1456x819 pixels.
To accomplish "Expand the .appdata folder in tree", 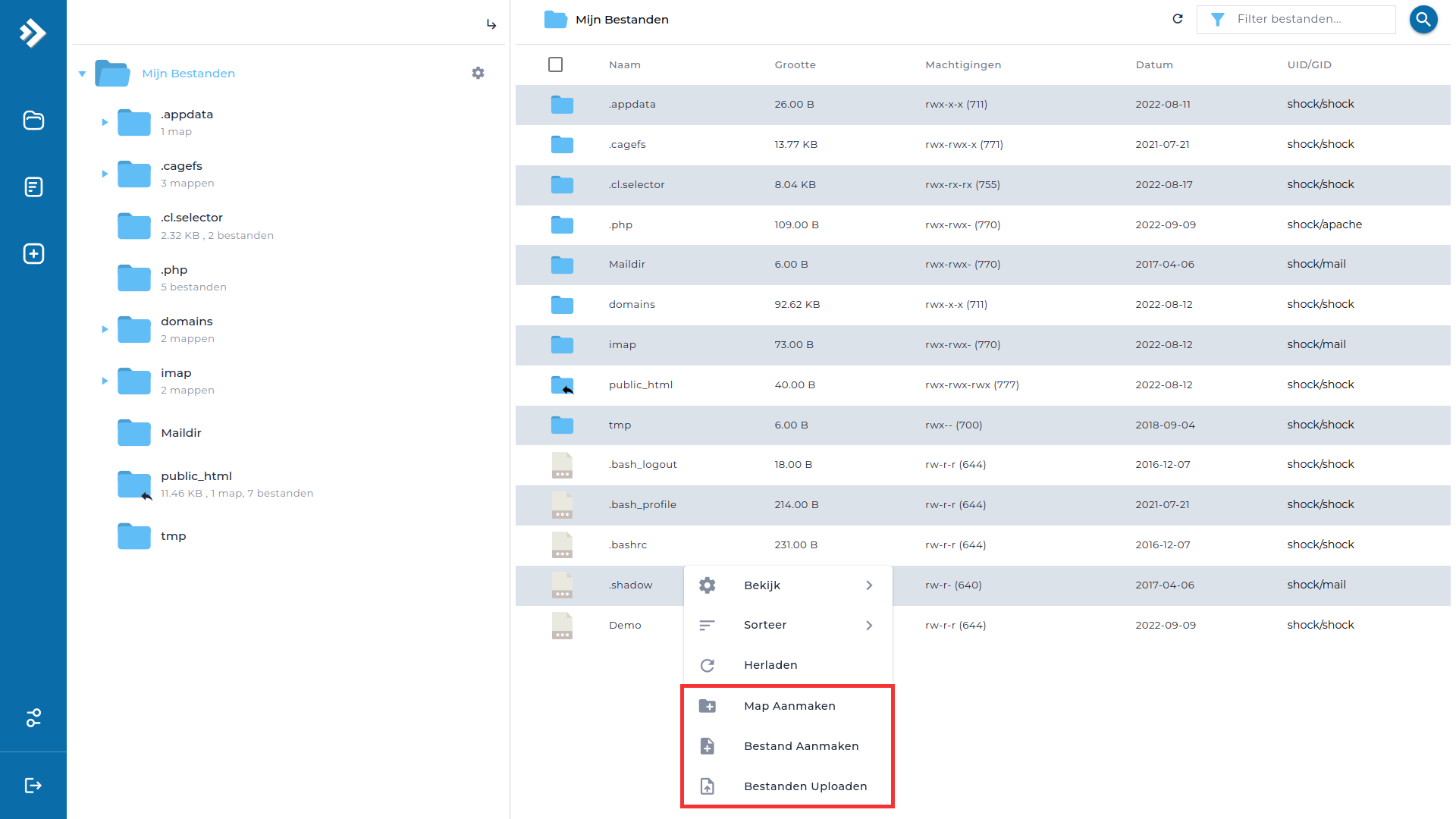I will [x=105, y=122].
